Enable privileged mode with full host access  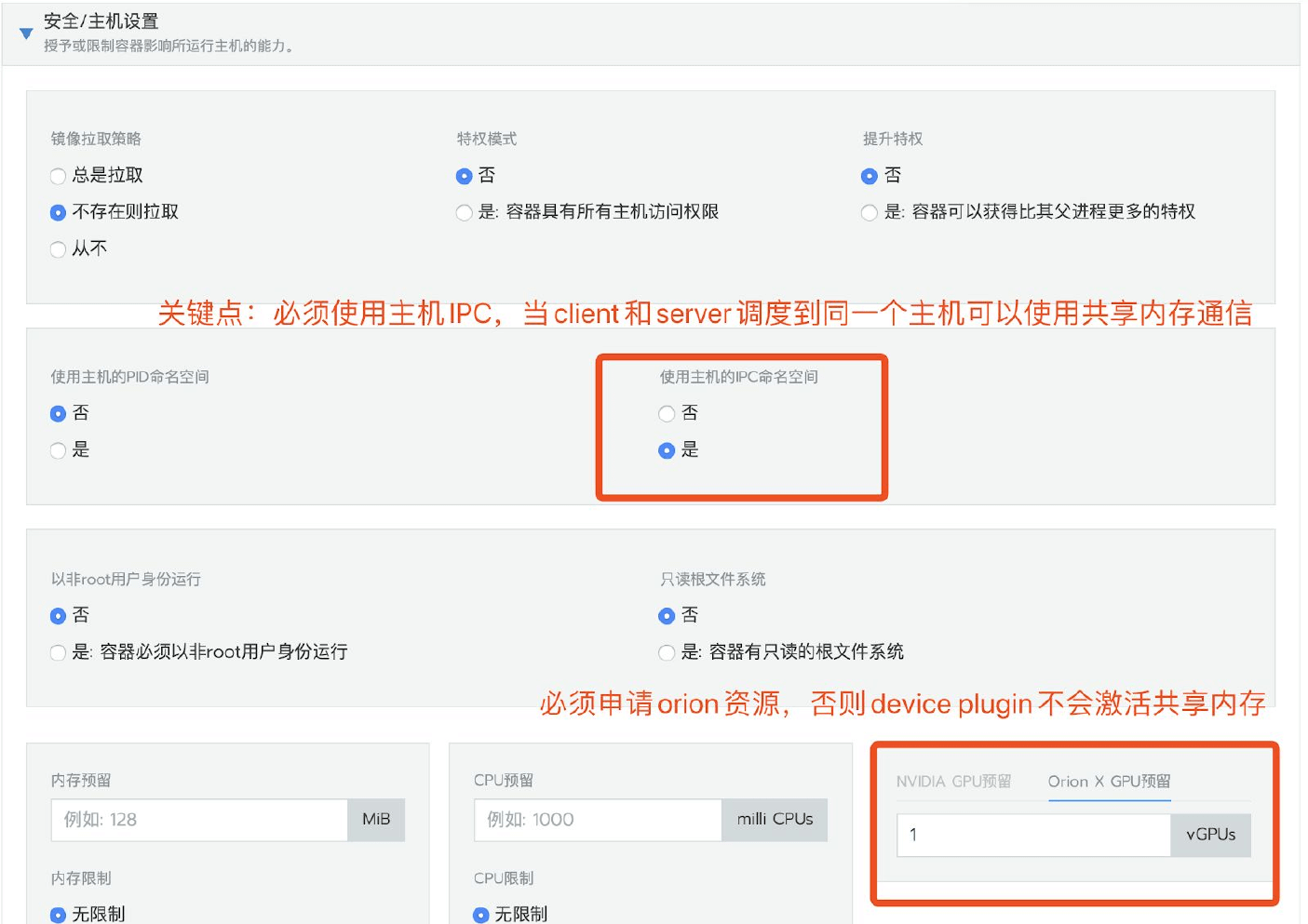464,213
